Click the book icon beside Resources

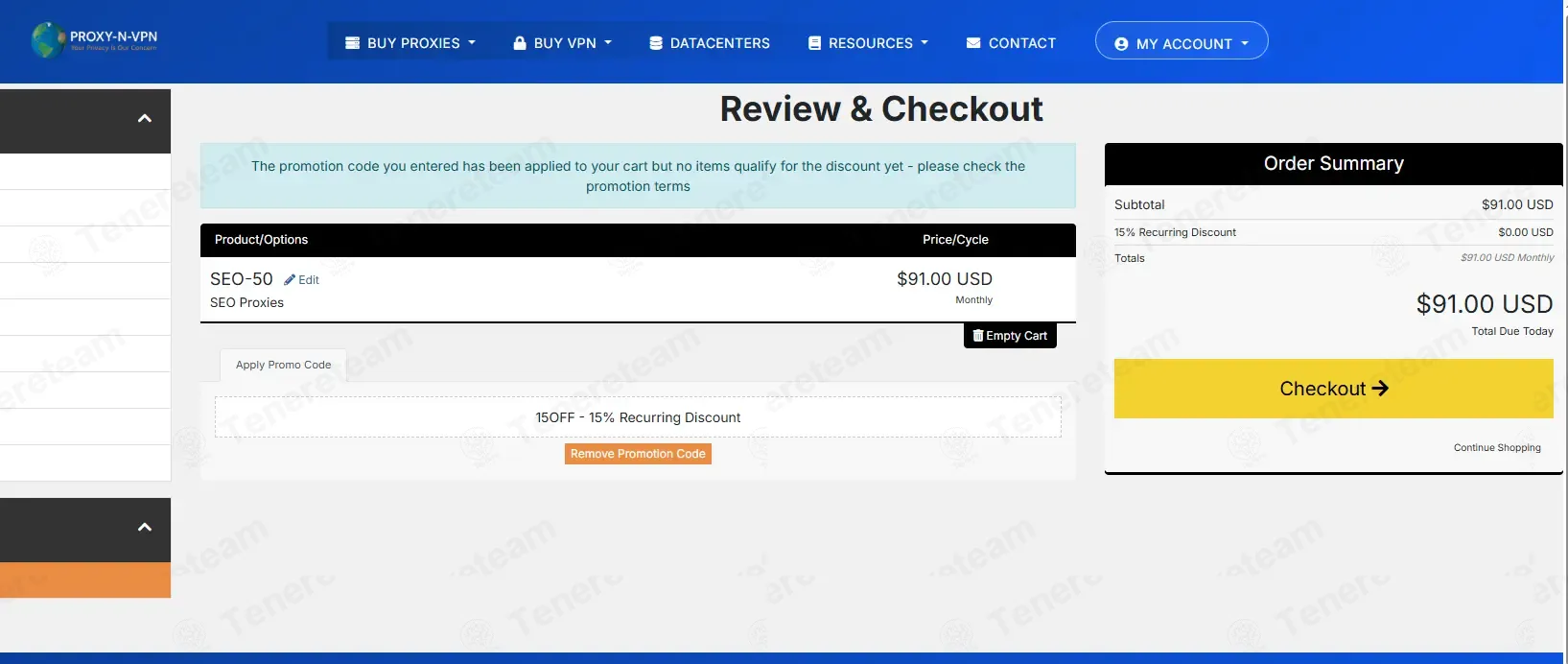pos(815,43)
